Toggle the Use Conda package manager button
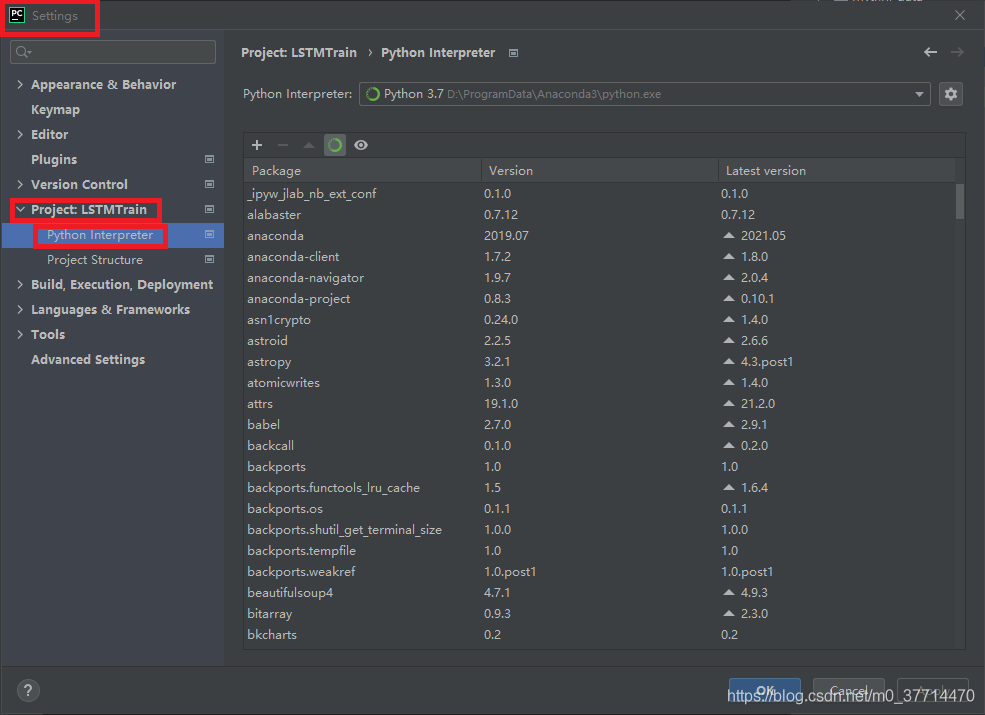 (335, 145)
